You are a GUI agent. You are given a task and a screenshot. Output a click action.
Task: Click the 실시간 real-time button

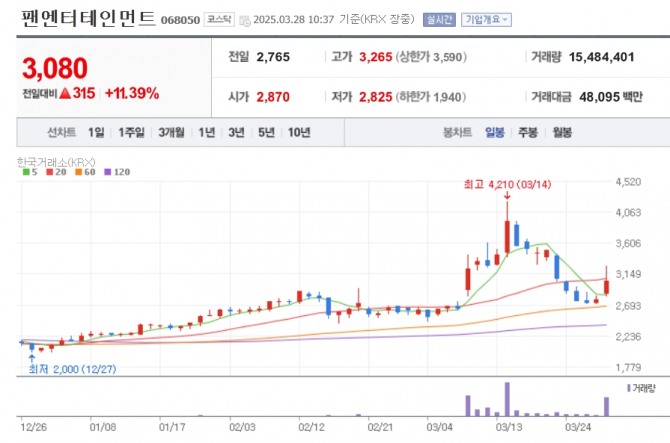pos(438,19)
